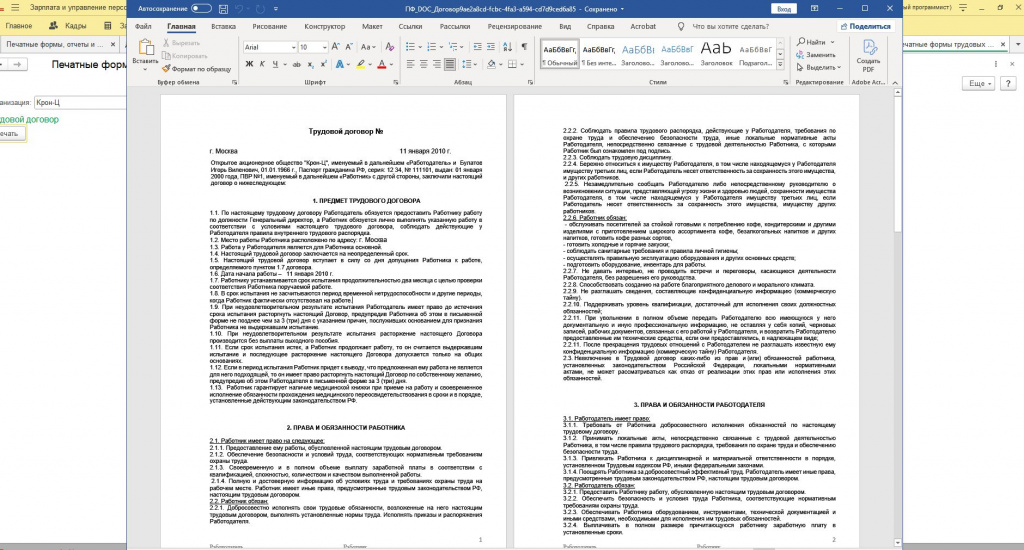
Task: Click the Word vertical scrollbar
Action: [x=898, y=317]
